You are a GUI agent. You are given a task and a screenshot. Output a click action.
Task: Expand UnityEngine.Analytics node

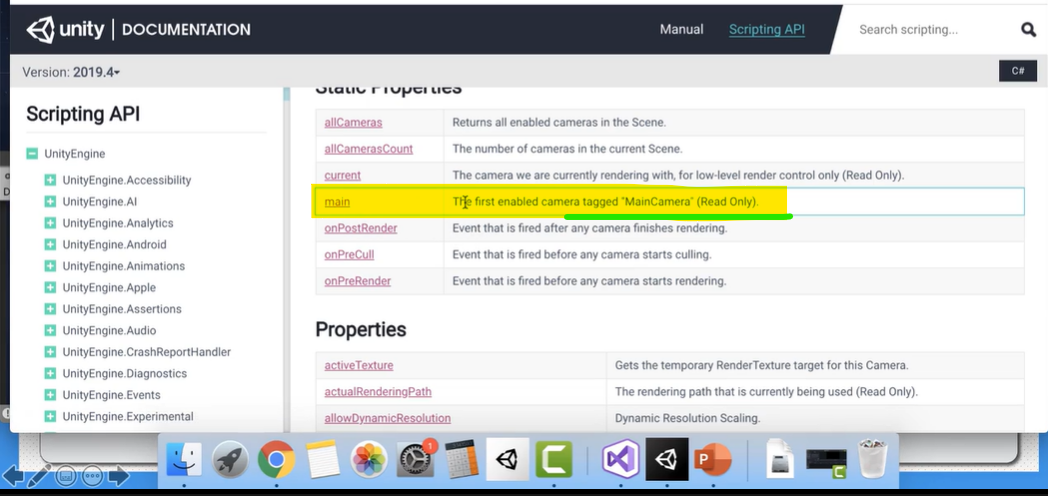(50, 223)
